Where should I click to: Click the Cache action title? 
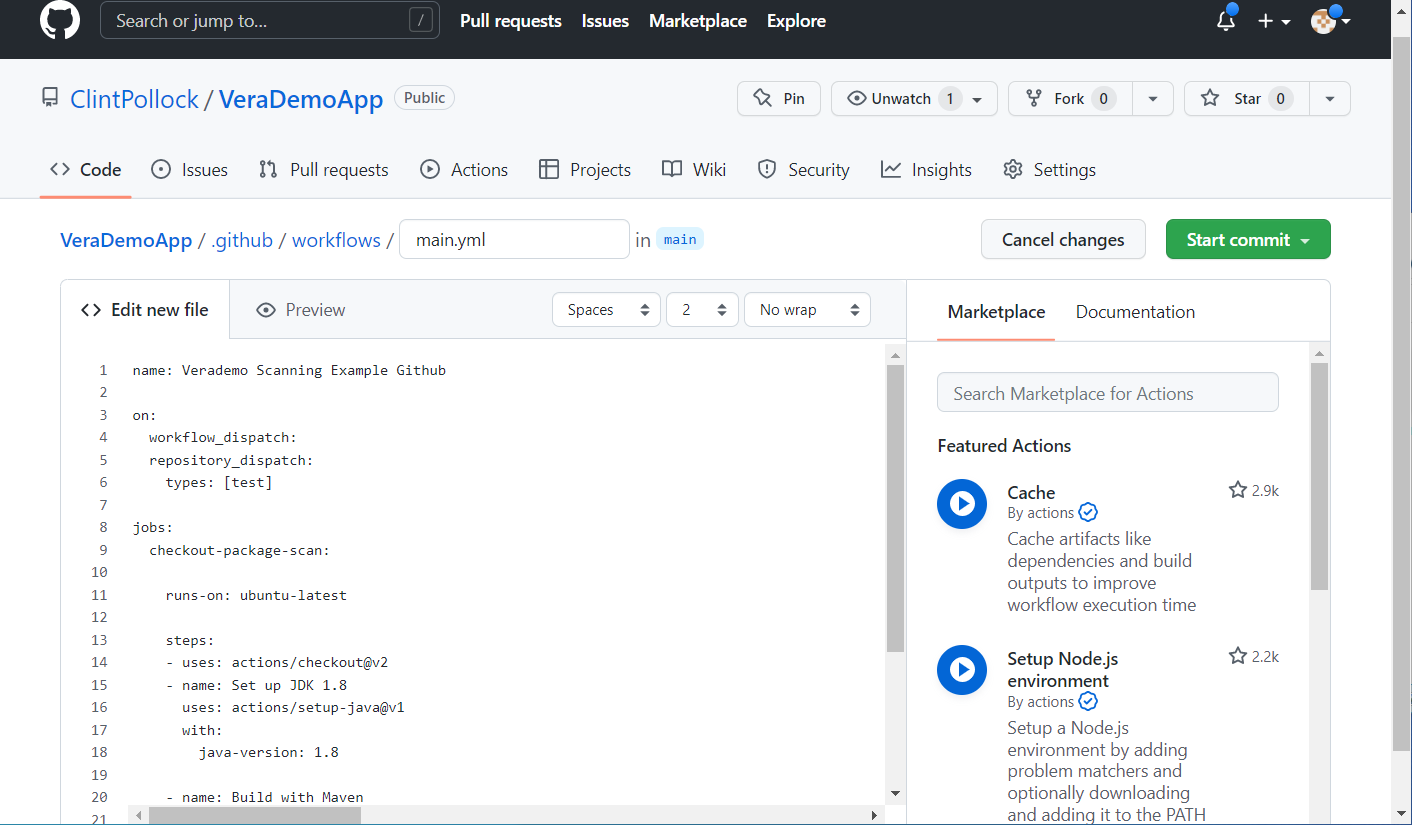[1031, 492]
